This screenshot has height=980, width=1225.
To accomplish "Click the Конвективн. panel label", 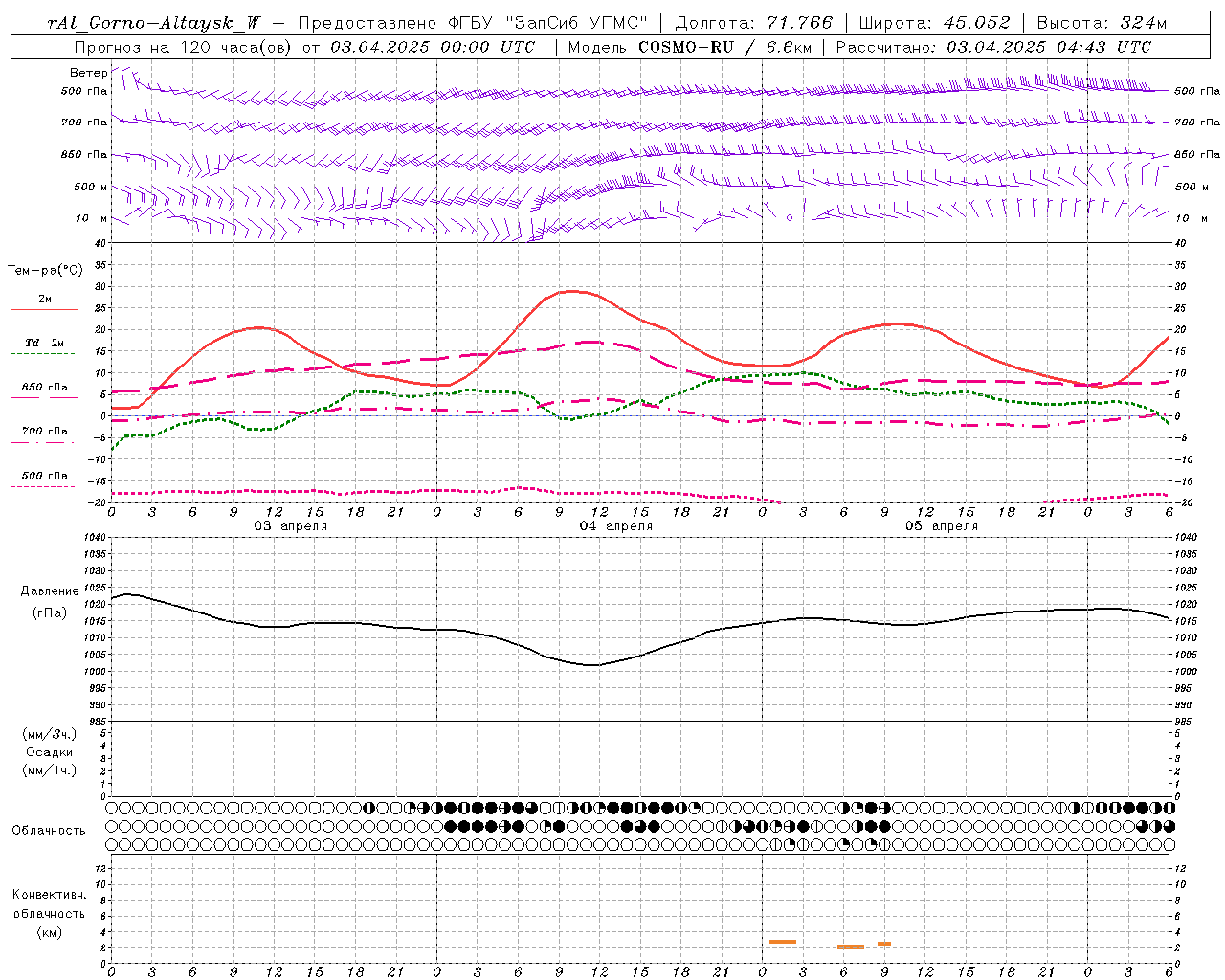I will [49, 895].
